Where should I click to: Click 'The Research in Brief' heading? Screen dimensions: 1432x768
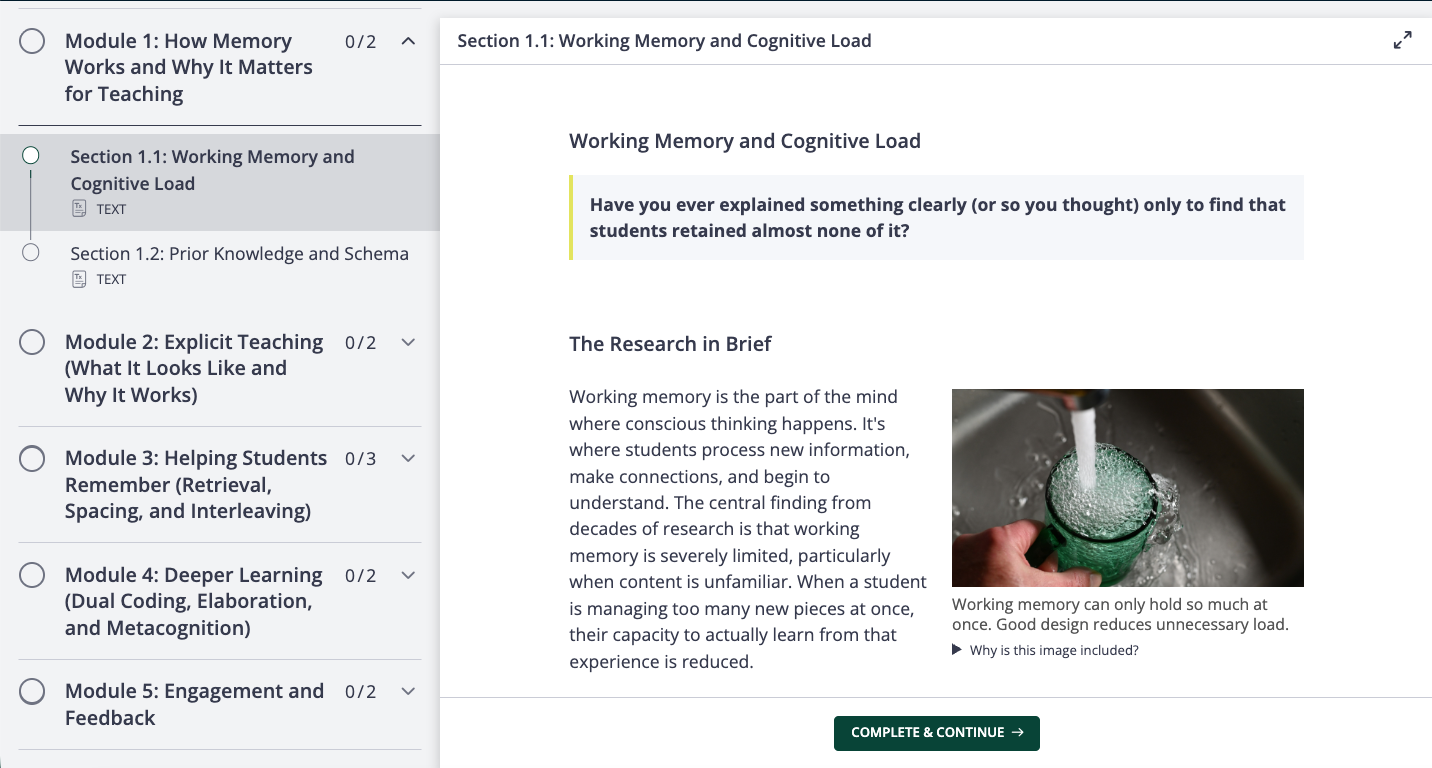(670, 344)
